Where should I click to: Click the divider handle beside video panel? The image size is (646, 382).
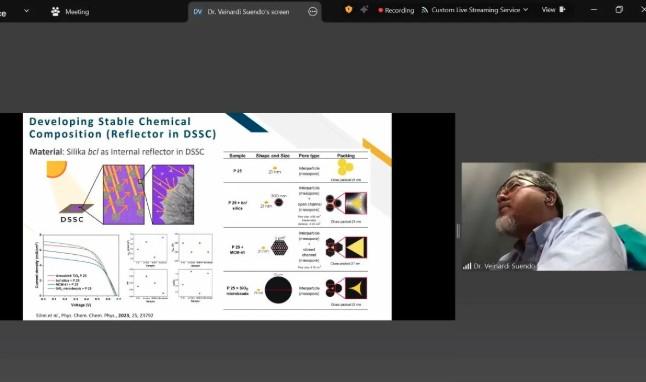click(x=458, y=231)
